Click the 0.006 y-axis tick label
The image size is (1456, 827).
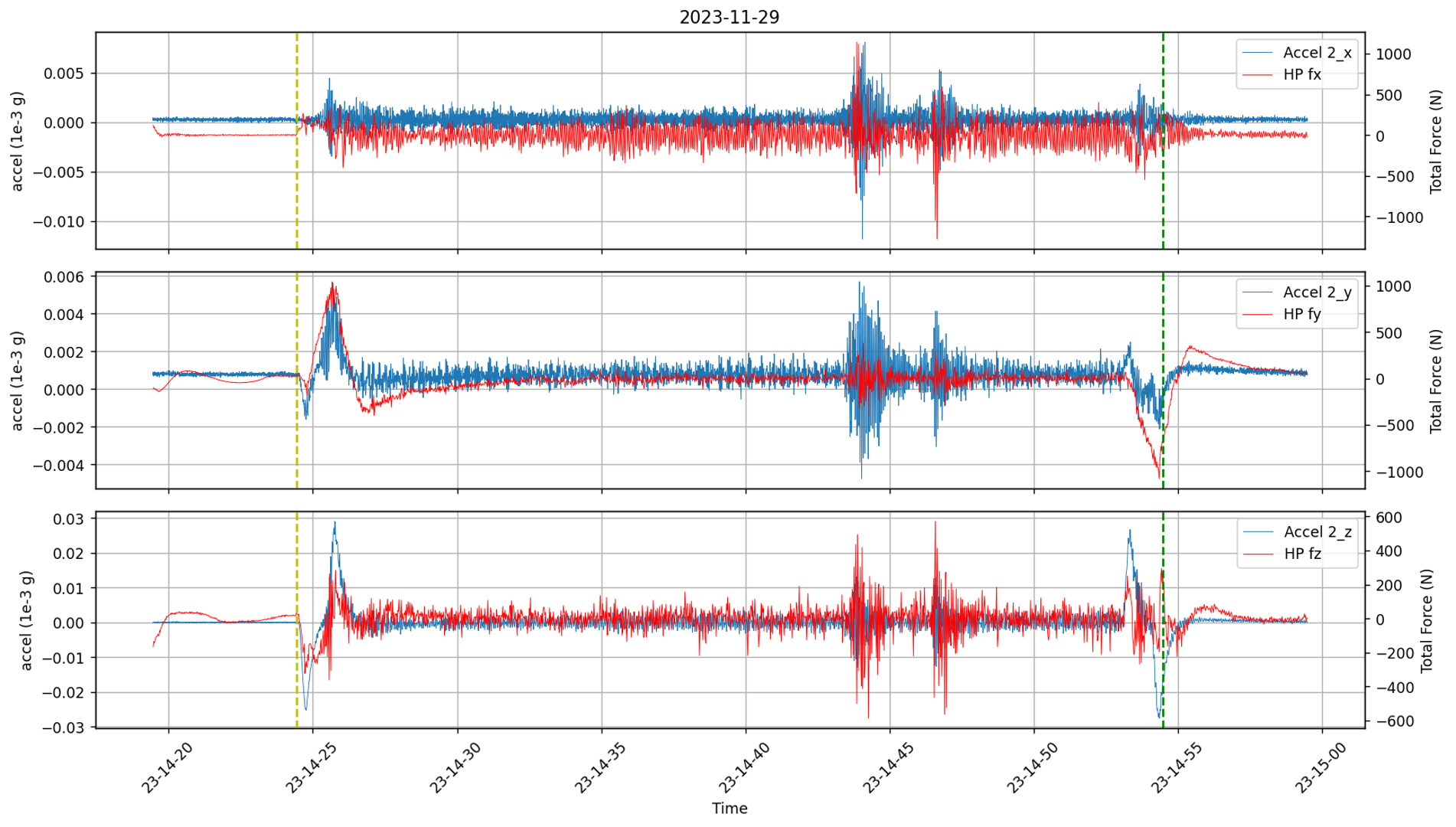tap(64, 276)
